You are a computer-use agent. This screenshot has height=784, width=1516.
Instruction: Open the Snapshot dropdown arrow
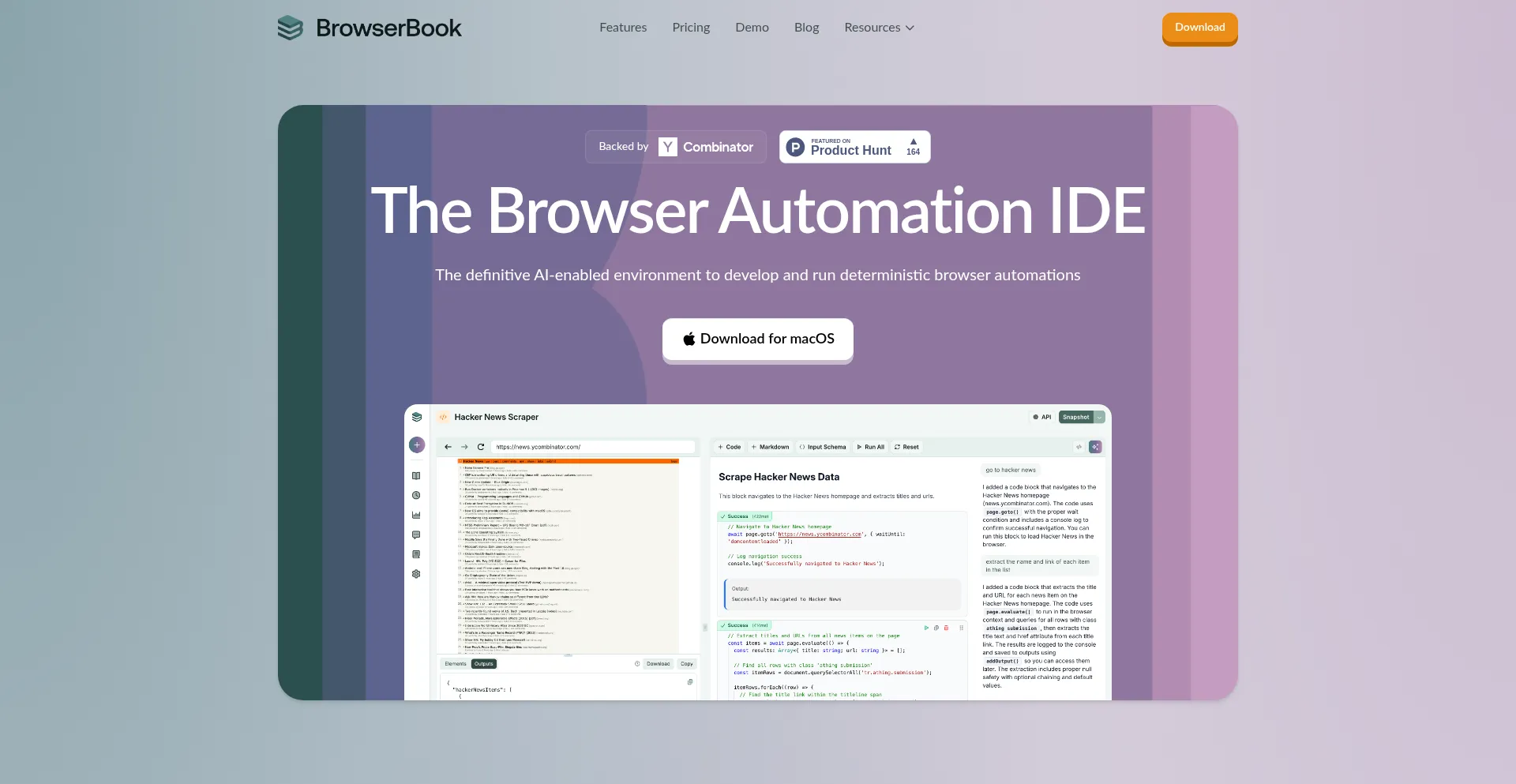tap(1099, 417)
